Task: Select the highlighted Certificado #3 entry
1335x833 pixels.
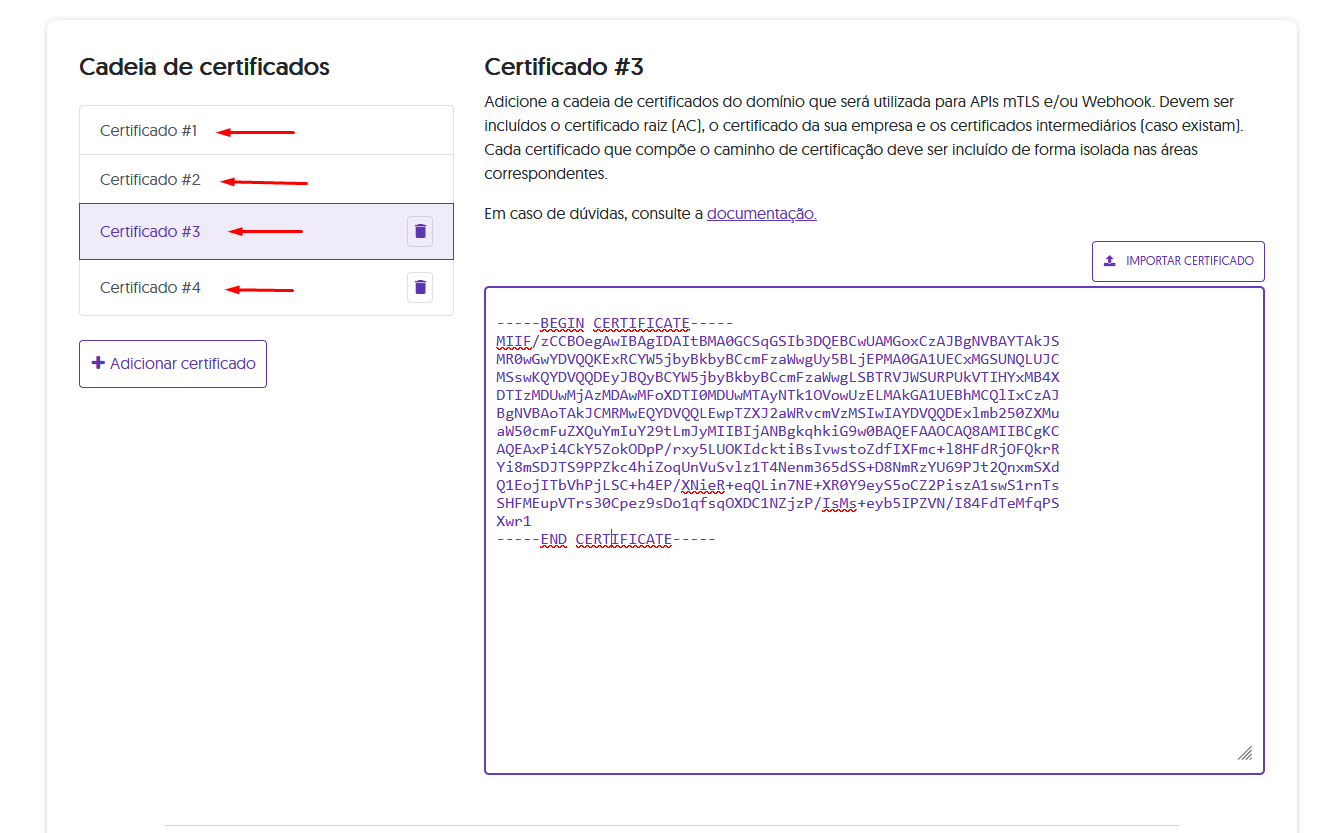Action: pyautogui.click(x=150, y=232)
